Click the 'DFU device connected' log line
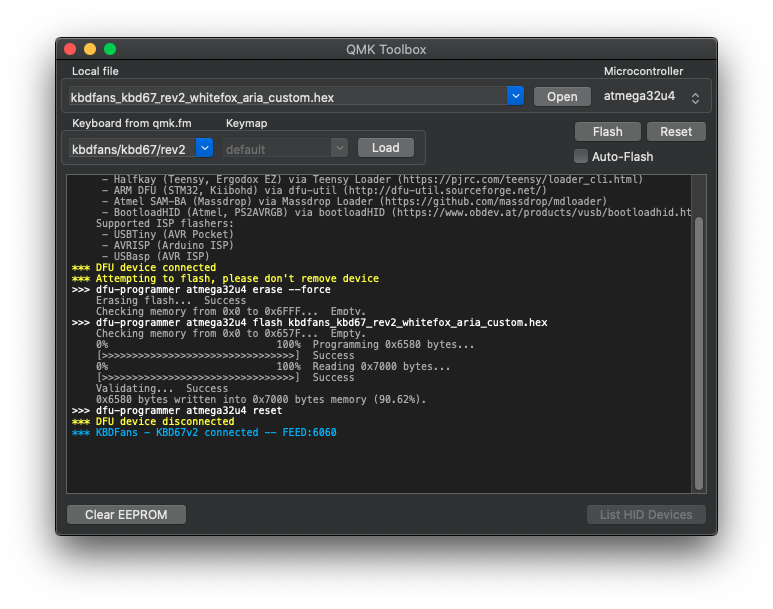 click(144, 267)
